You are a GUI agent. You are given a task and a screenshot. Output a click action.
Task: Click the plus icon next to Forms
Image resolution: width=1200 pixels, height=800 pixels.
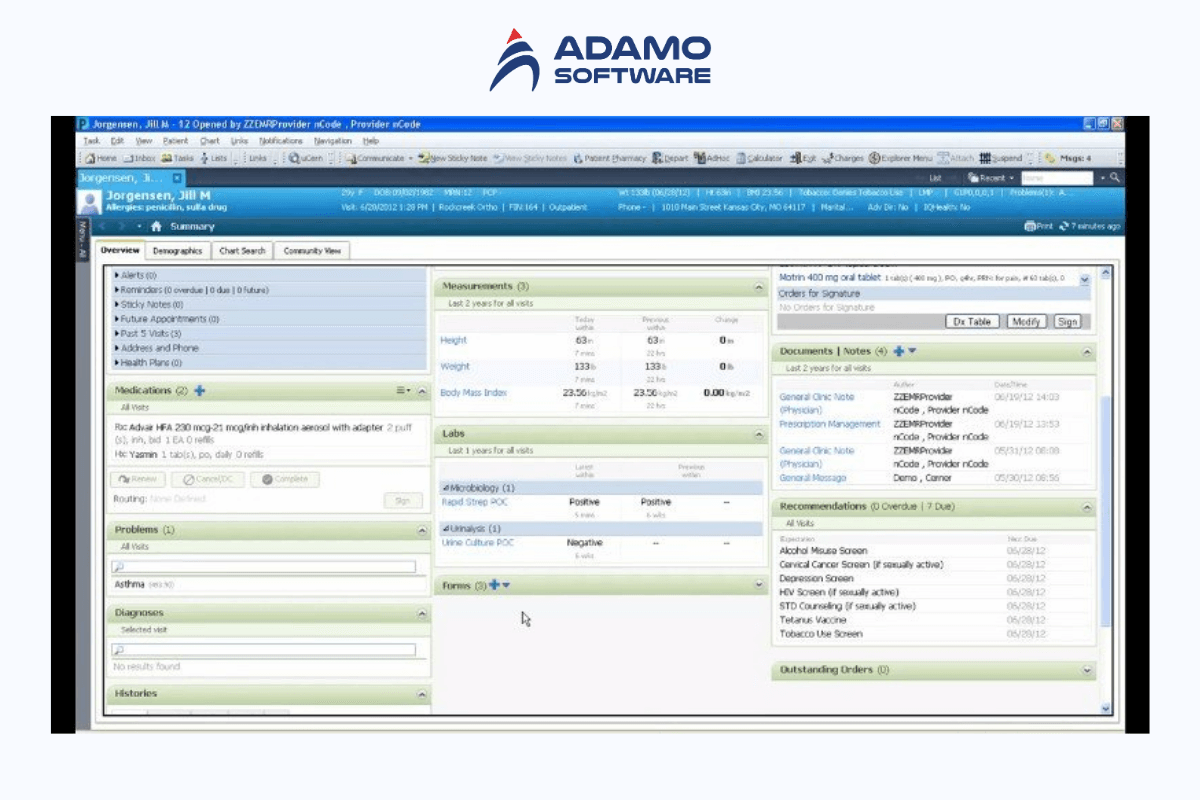(493, 585)
